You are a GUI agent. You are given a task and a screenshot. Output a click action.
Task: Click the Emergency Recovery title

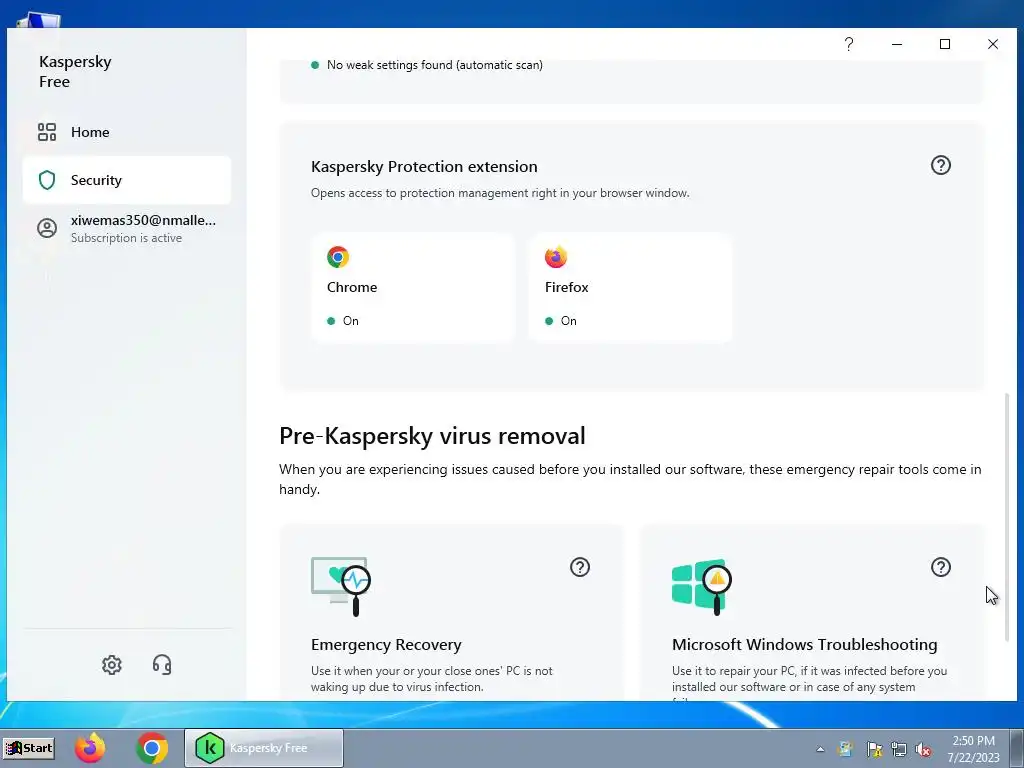click(x=386, y=645)
